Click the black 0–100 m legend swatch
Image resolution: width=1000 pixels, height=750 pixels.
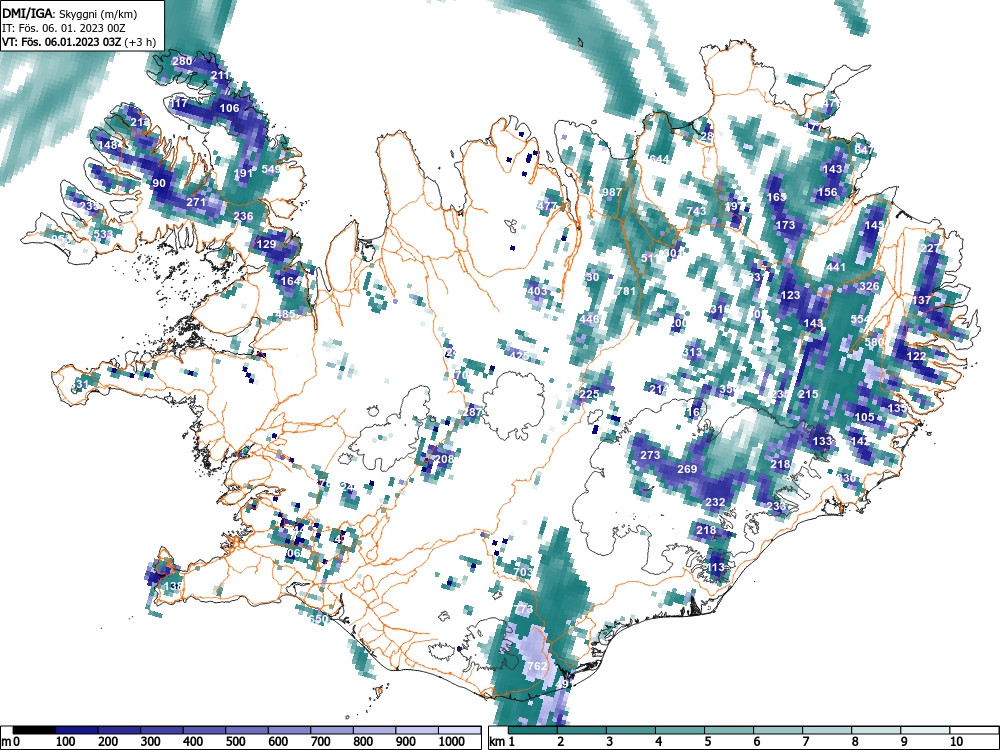point(34,730)
